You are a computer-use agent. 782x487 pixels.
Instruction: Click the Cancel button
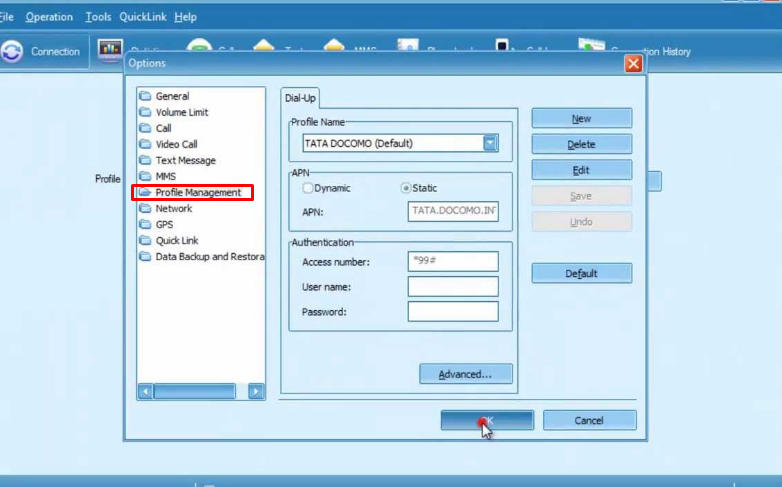click(x=589, y=421)
